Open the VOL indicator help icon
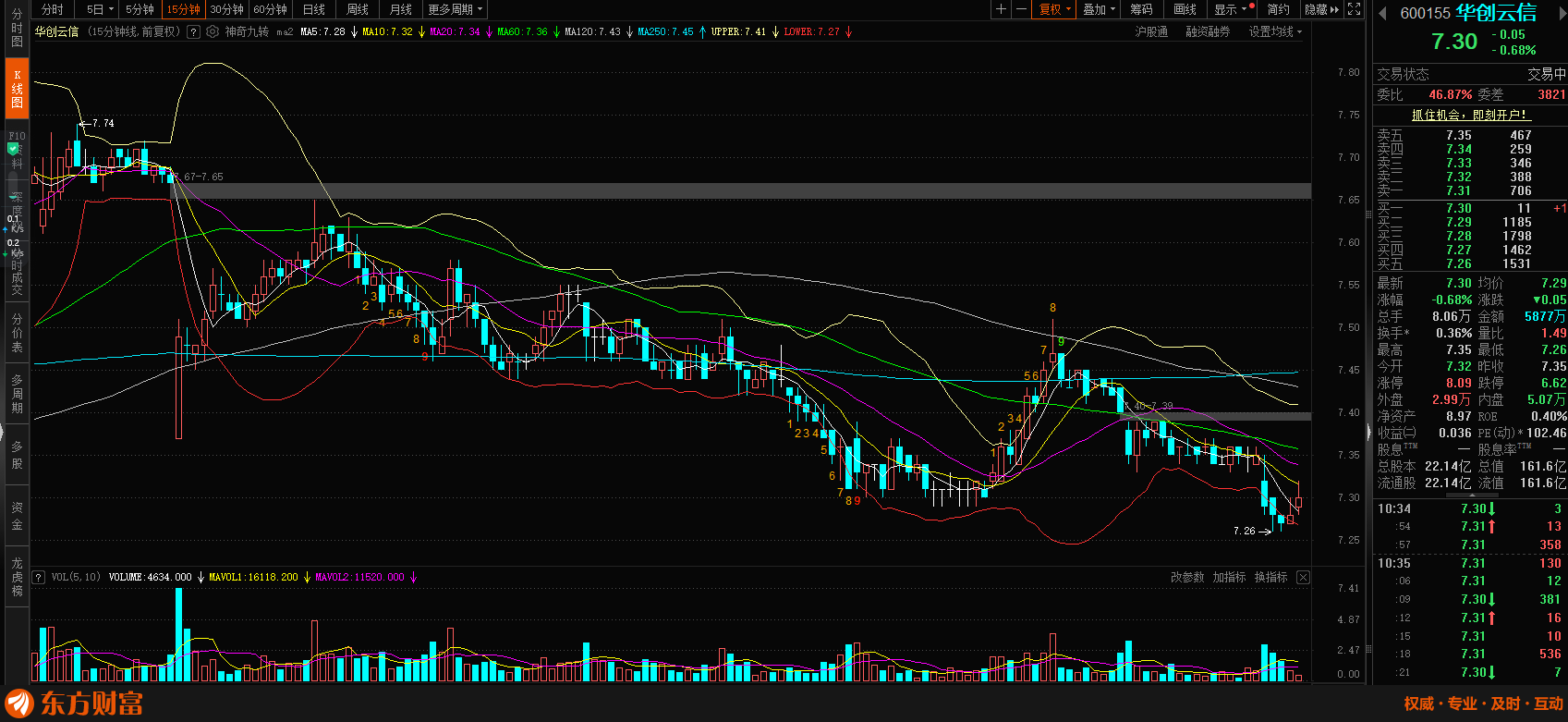1568x722 pixels. tap(39, 577)
